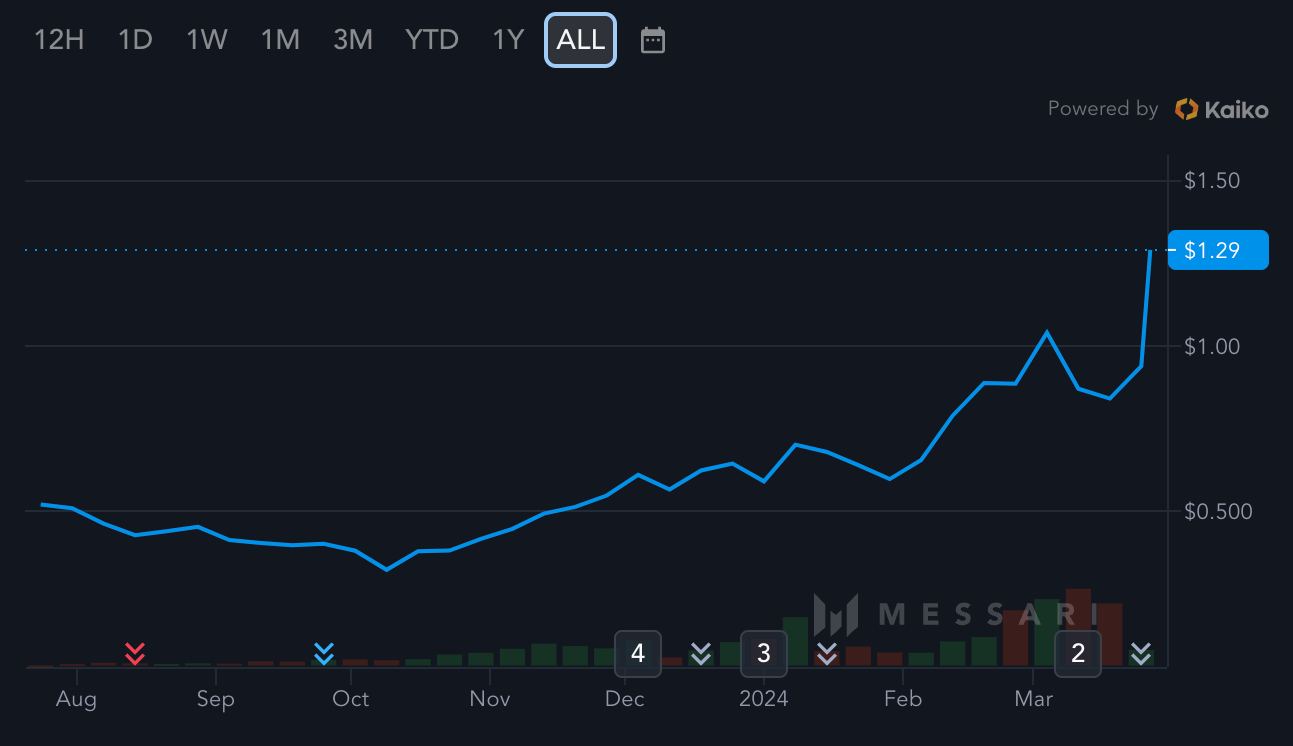Click the blue double-chevron event marker near October

pyautogui.click(x=323, y=654)
